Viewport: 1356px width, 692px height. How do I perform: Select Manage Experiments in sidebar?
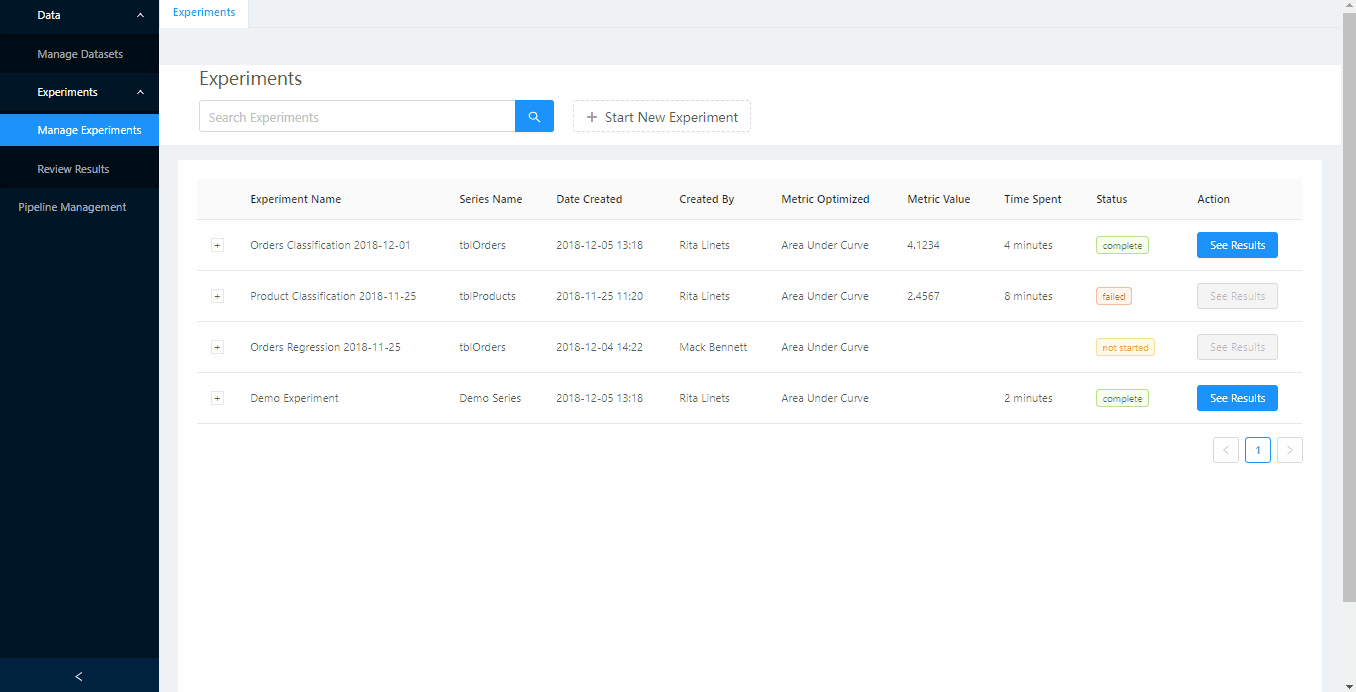[79, 130]
